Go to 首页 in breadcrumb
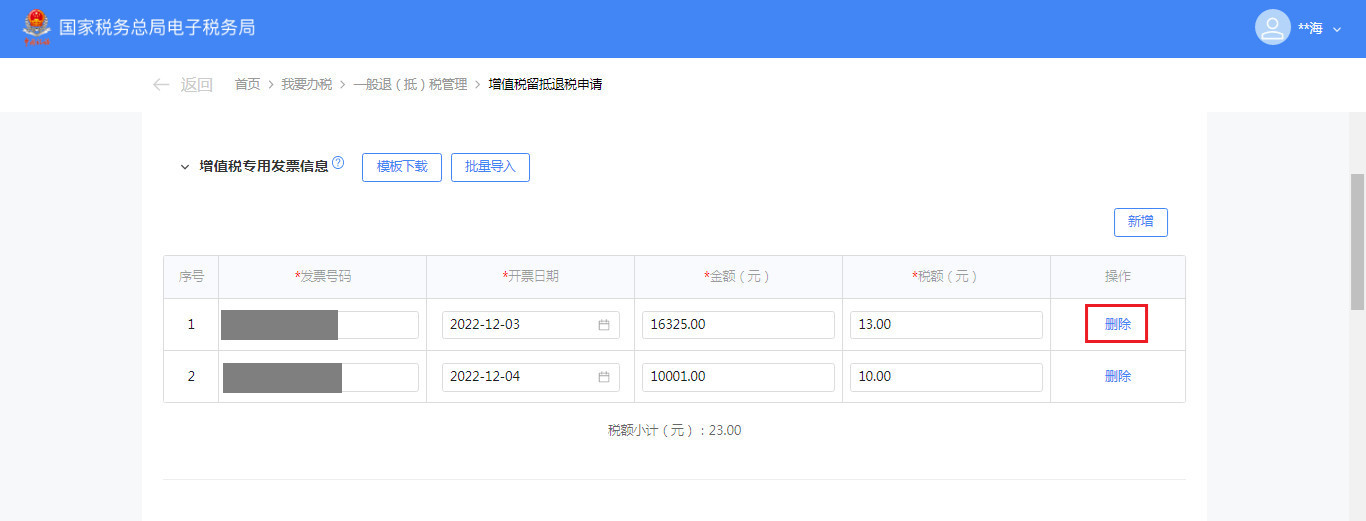1366x521 pixels. 247,85
